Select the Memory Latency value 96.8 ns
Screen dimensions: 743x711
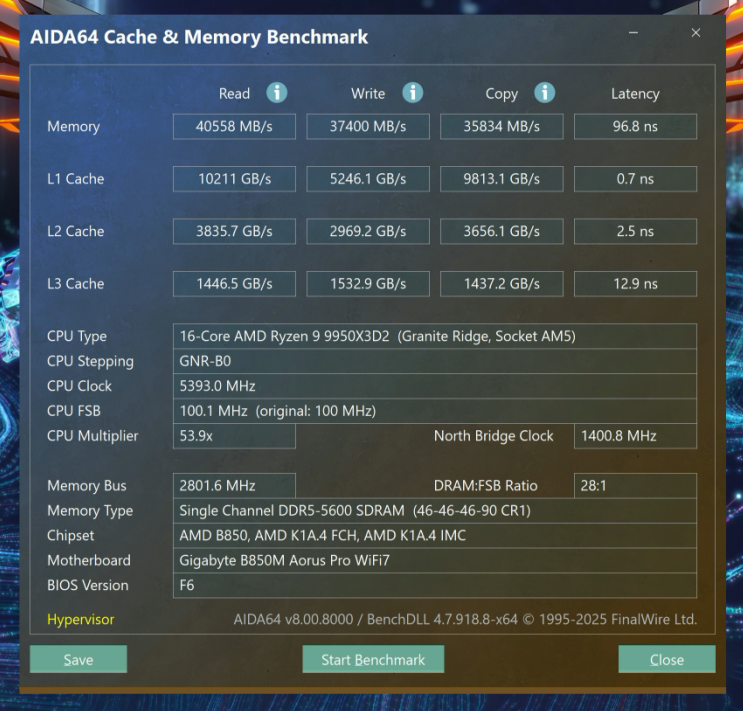(x=635, y=127)
